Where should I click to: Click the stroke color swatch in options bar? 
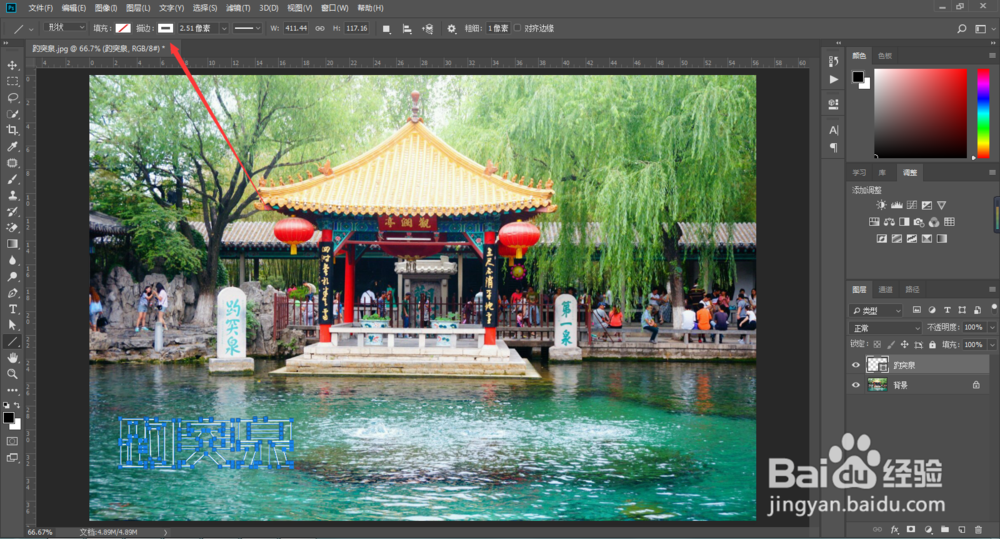point(166,28)
